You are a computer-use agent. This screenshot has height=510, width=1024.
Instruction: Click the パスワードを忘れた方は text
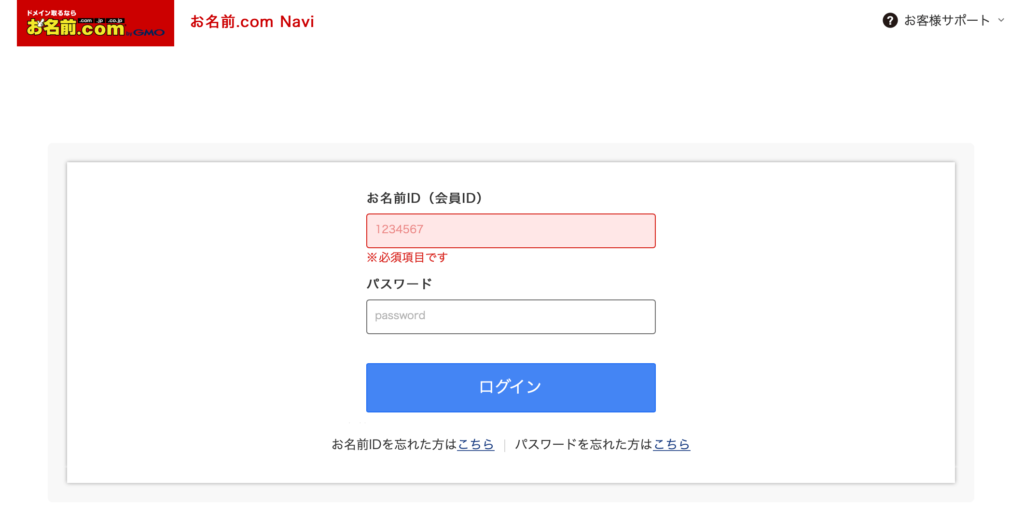(584, 445)
